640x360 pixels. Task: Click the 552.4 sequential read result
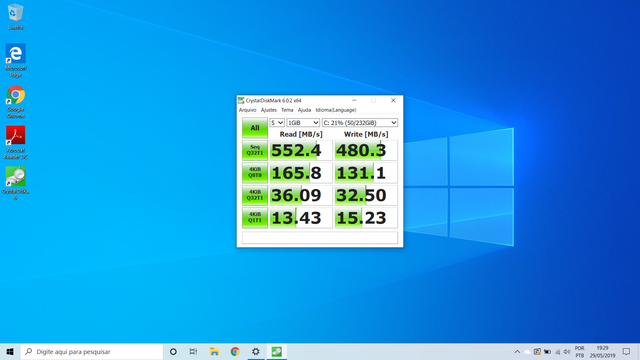[x=301, y=150]
